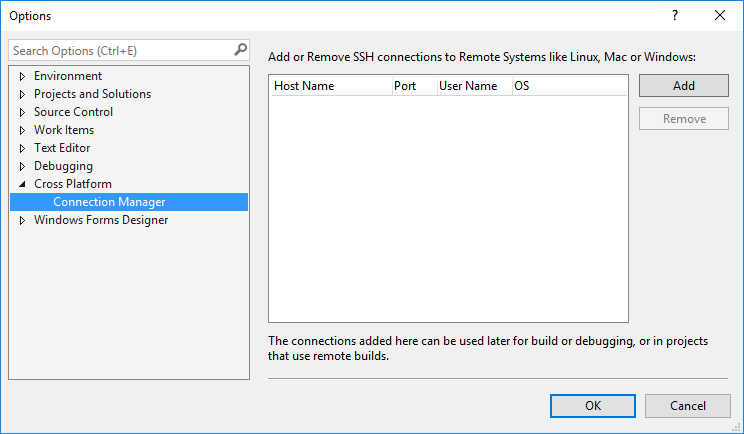Expand the Windows Forms Designer node
Screen dimensions: 744x434
coord(23,220)
